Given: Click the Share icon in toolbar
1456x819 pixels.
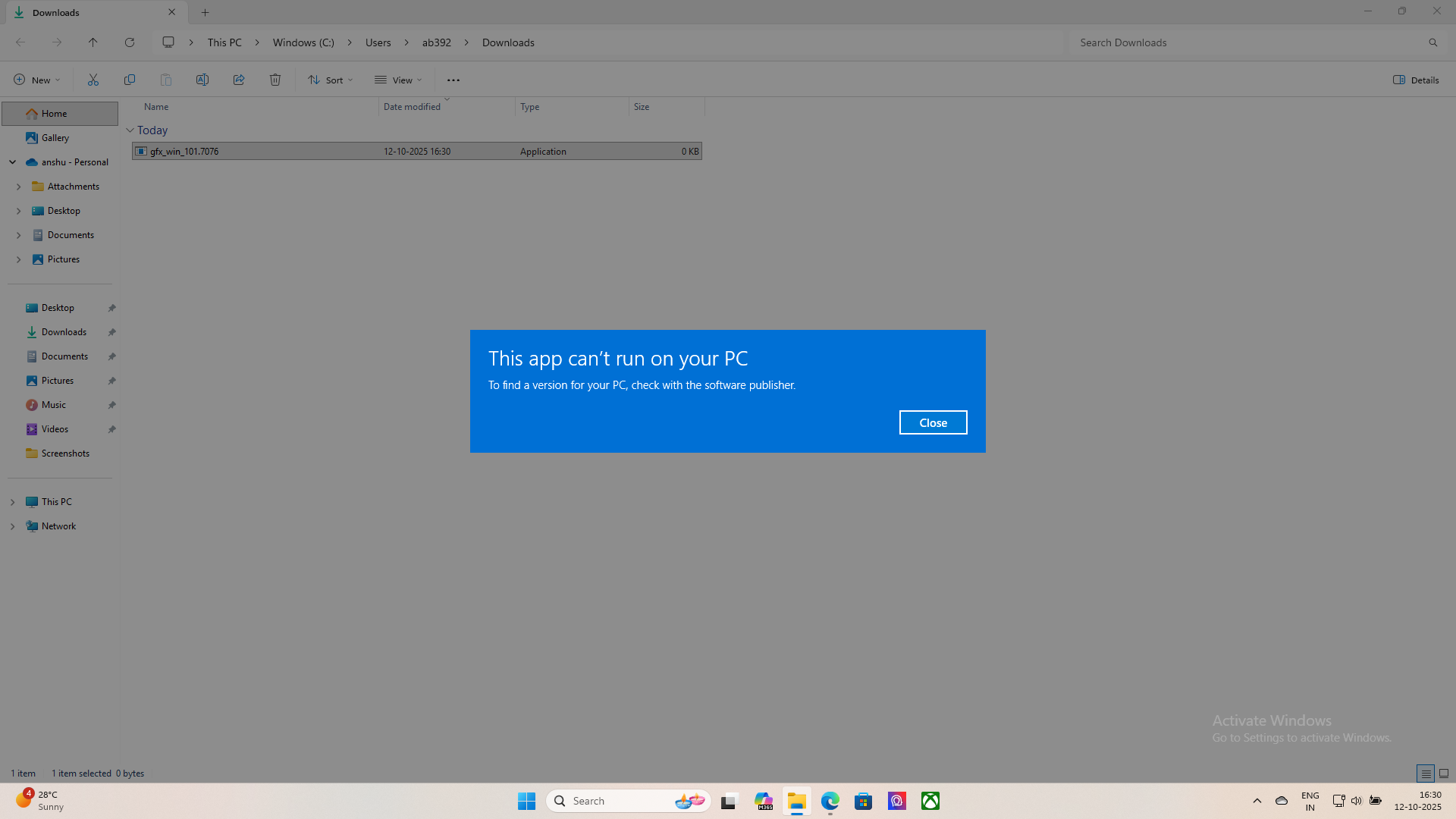Looking at the screenshot, I should pyautogui.click(x=239, y=80).
